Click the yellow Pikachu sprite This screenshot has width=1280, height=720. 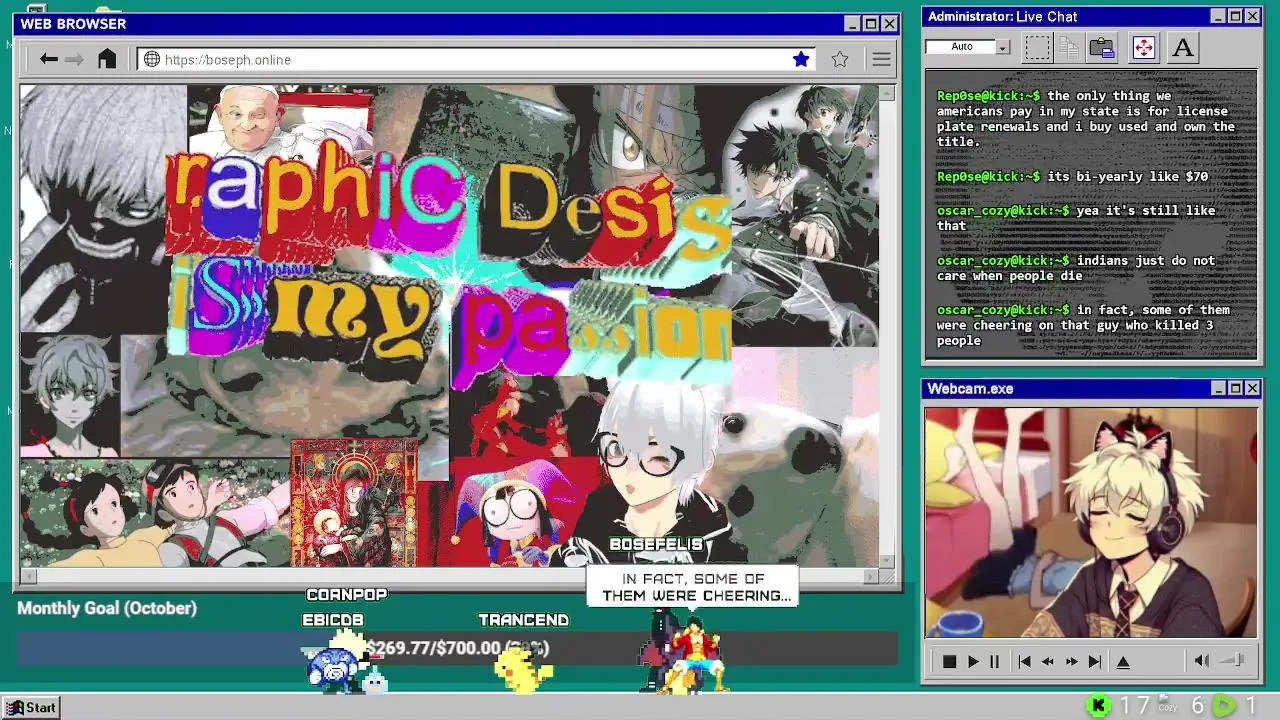(523, 671)
